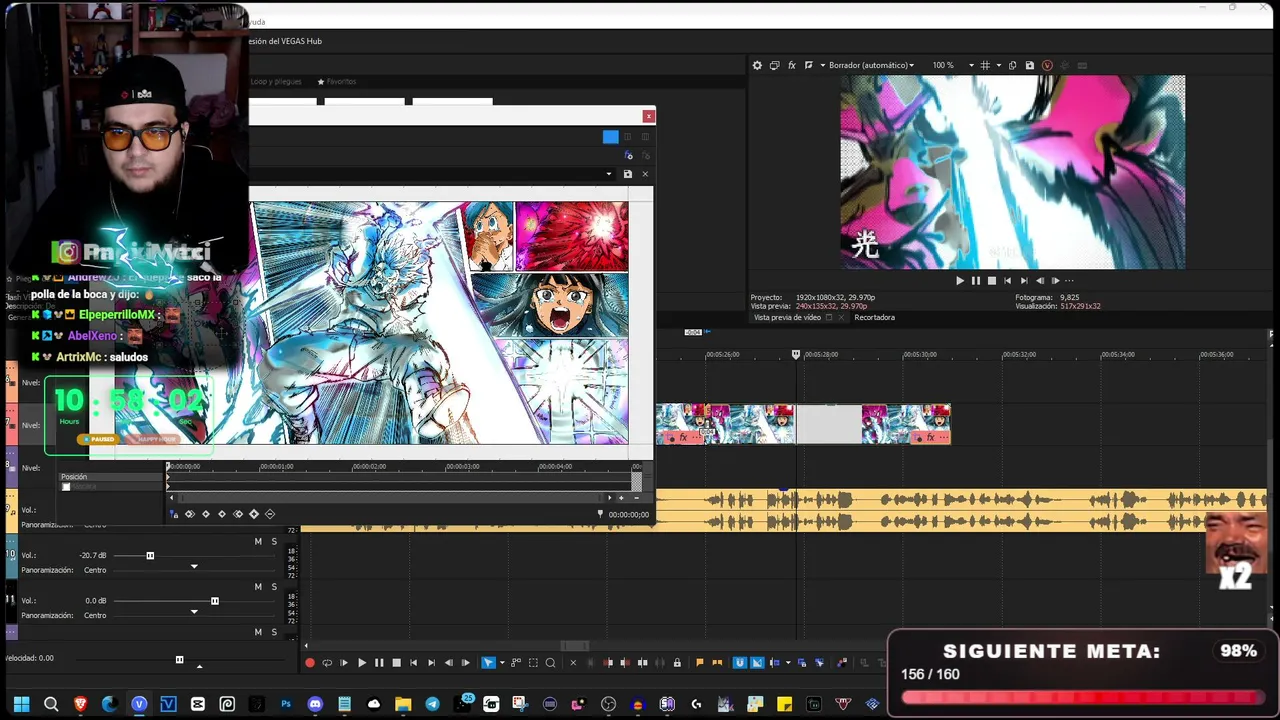The image size is (1280, 720).
Task: Switch to Vista previa de vídeo tab
Action: [x=787, y=317]
